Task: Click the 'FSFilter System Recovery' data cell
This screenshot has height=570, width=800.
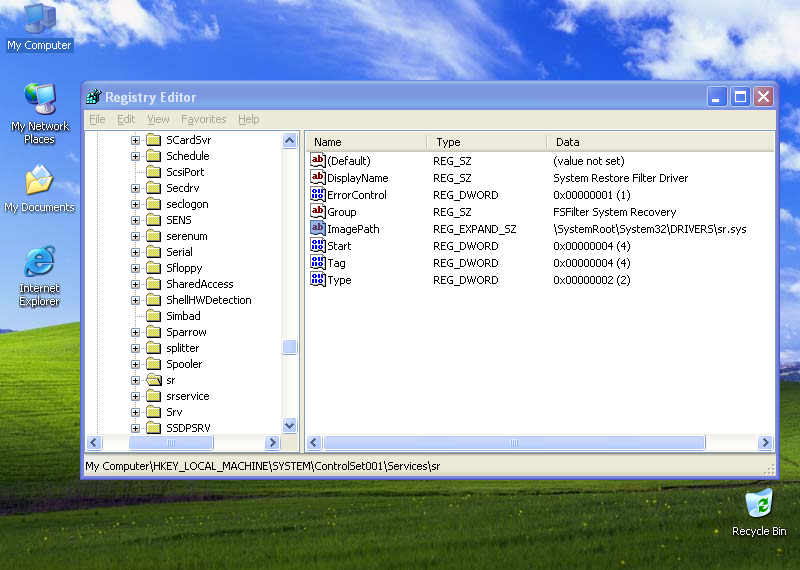Action: click(x=614, y=212)
